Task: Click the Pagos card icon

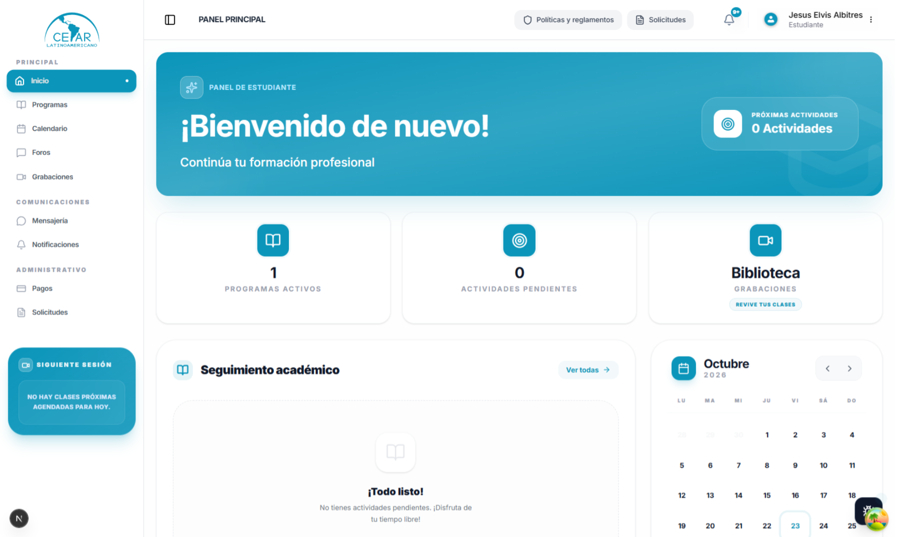Action: (21, 289)
